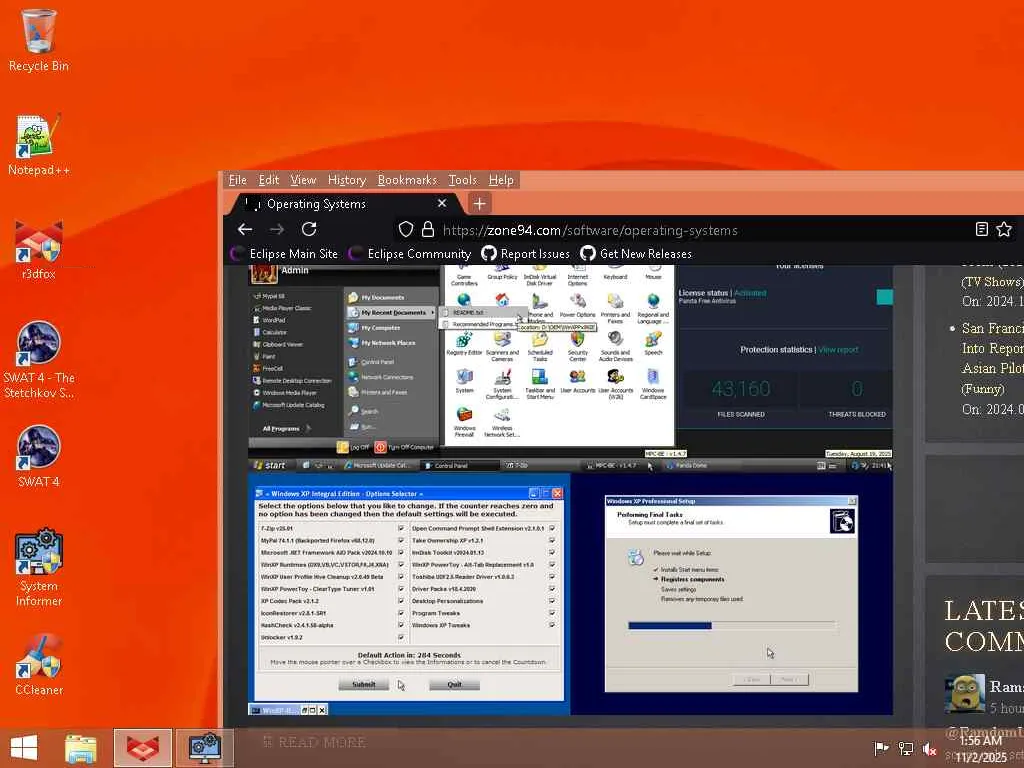Switch to r3dfox taskbar button
The width and height of the screenshot is (1024, 768).
coord(143,748)
